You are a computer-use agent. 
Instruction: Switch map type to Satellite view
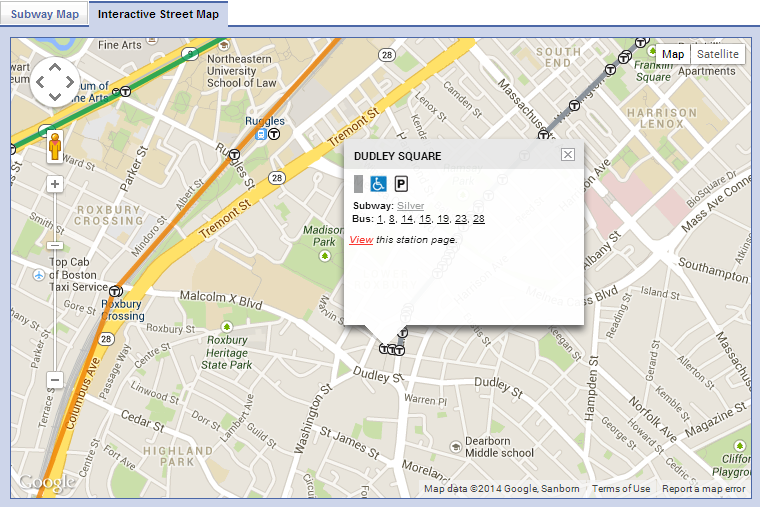pyautogui.click(x=718, y=54)
